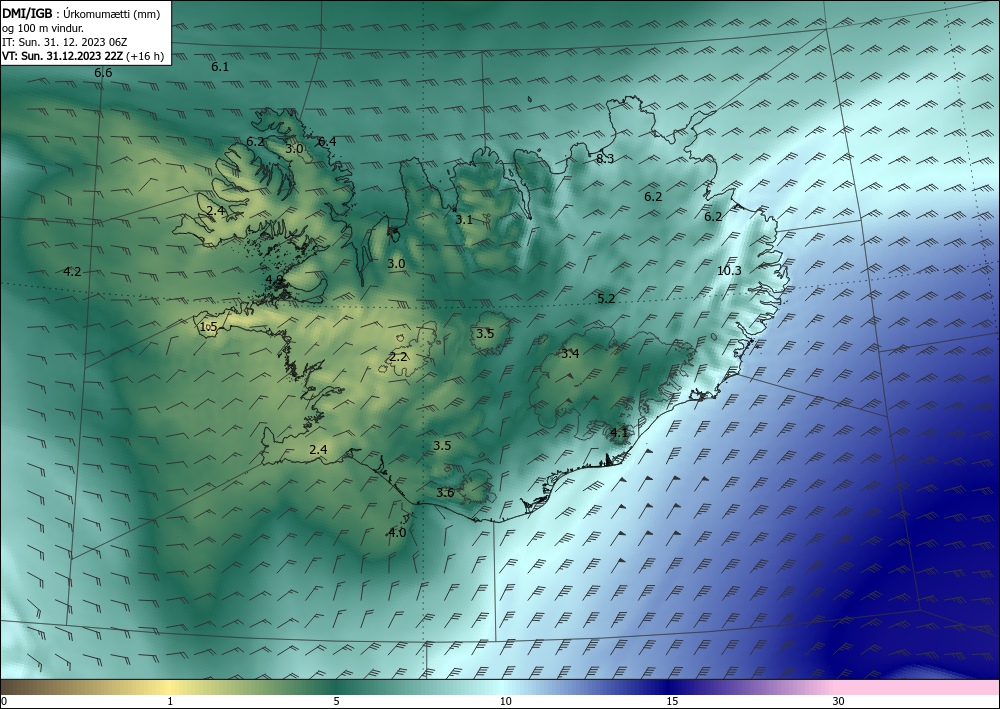Click the 6.1 value label
This screenshot has height=709, width=1000.
220,66
